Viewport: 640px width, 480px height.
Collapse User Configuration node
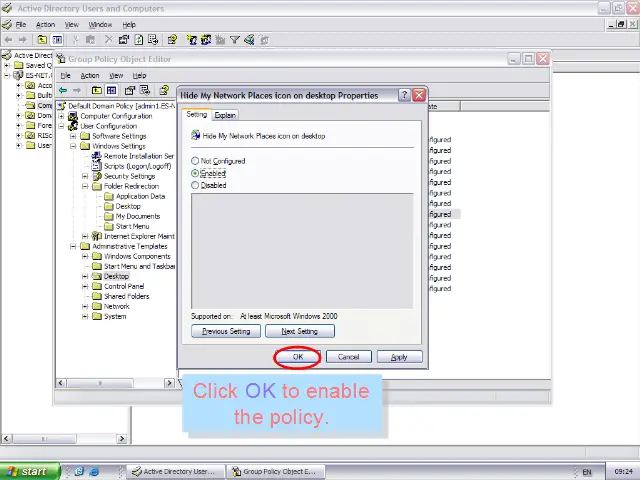(x=61, y=126)
